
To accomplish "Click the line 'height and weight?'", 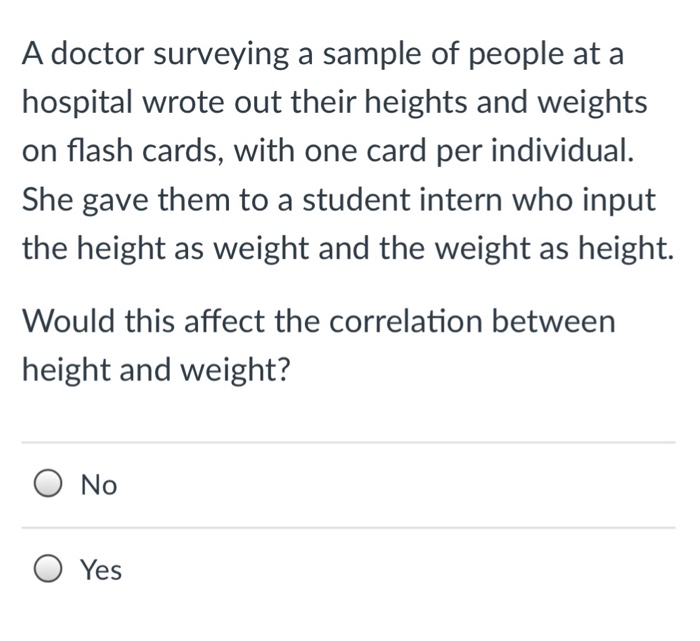I will click(x=157, y=370).
